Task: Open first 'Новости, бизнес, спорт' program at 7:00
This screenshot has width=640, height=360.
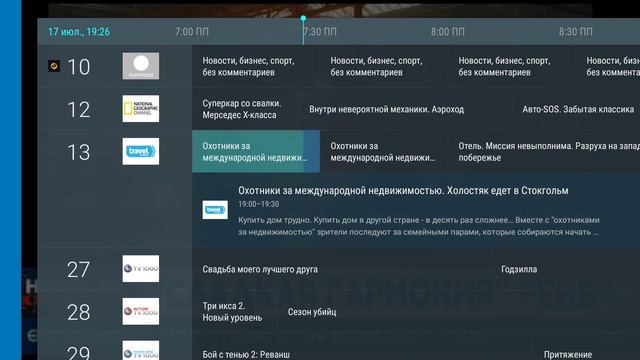Action: [x=256, y=66]
